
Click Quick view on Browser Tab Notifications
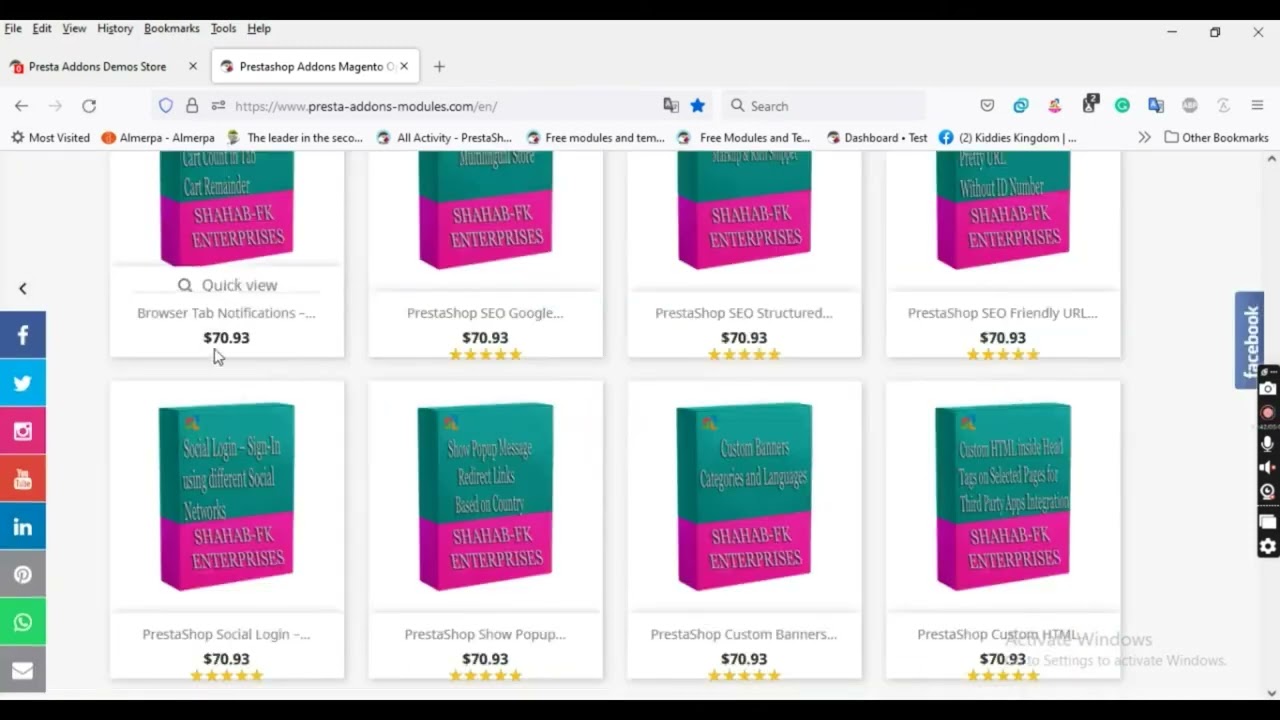(x=227, y=285)
